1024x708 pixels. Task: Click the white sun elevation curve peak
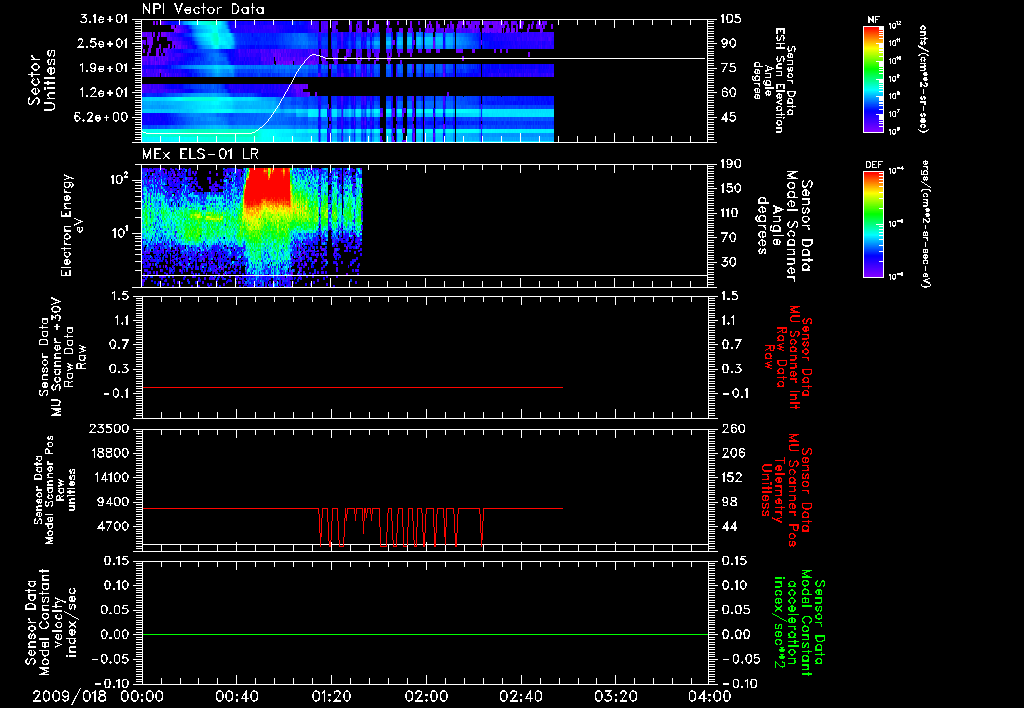(314, 55)
